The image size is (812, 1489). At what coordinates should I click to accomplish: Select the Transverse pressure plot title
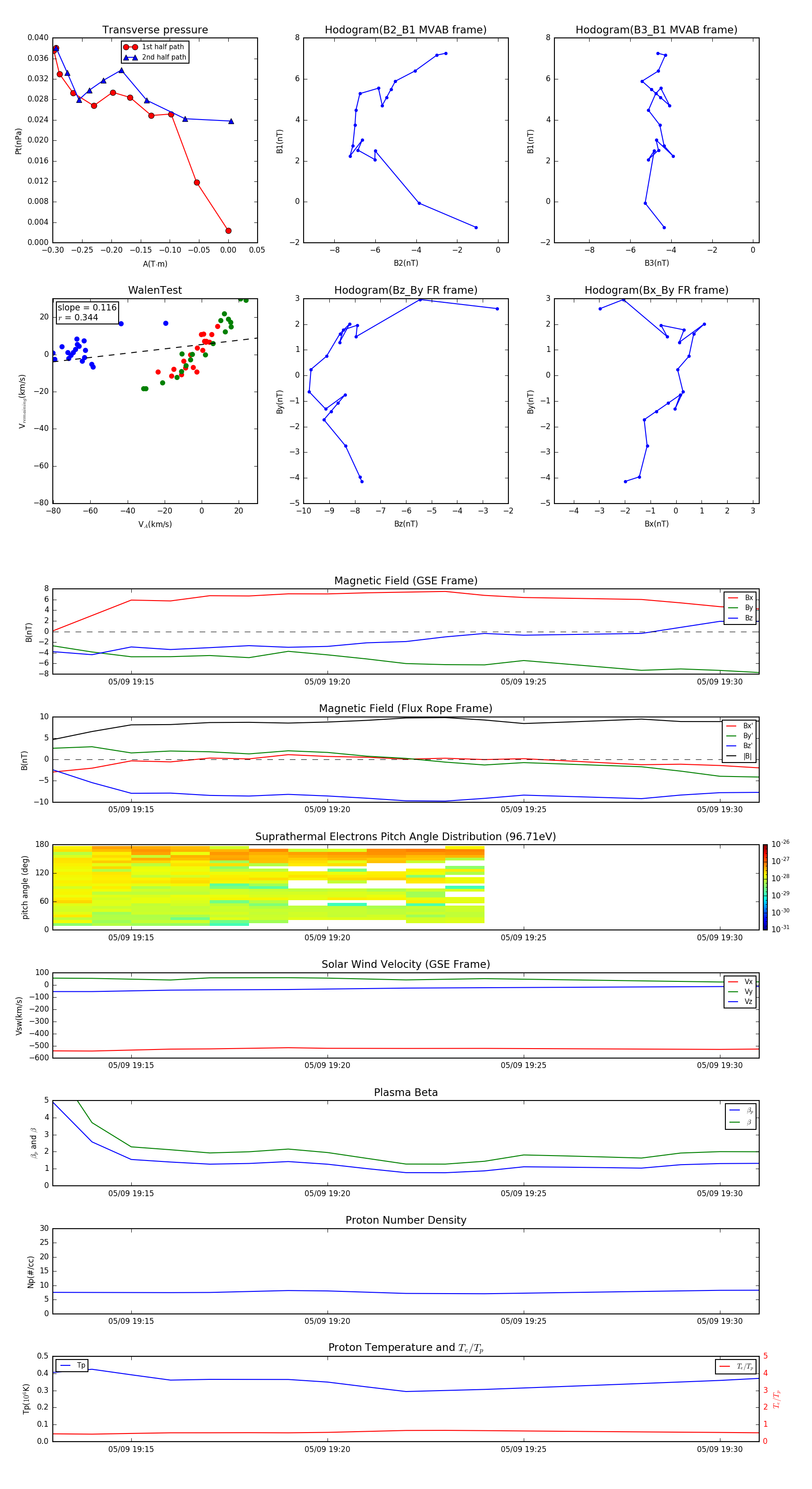click(x=155, y=30)
